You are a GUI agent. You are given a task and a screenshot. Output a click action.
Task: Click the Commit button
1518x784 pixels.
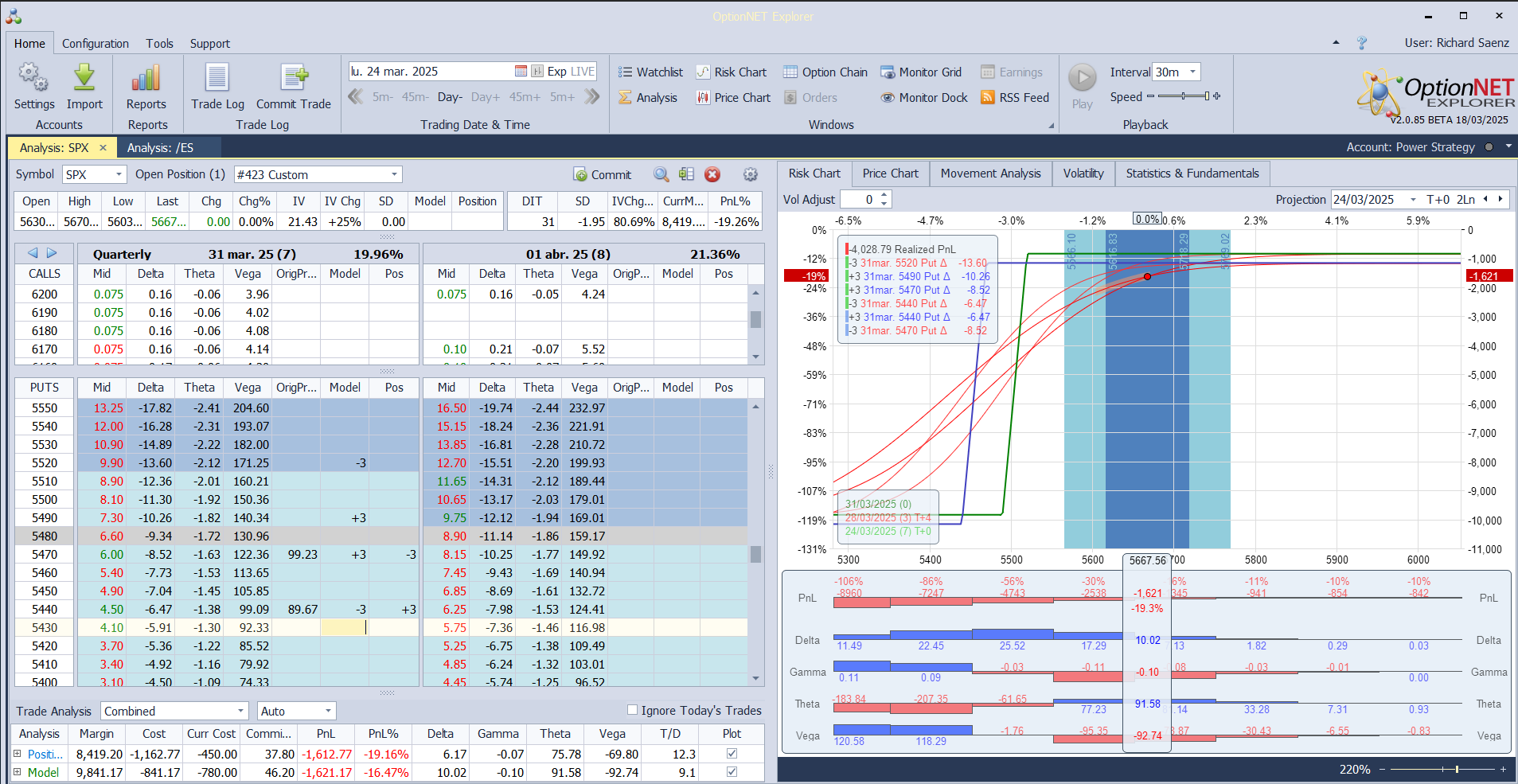(x=603, y=174)
